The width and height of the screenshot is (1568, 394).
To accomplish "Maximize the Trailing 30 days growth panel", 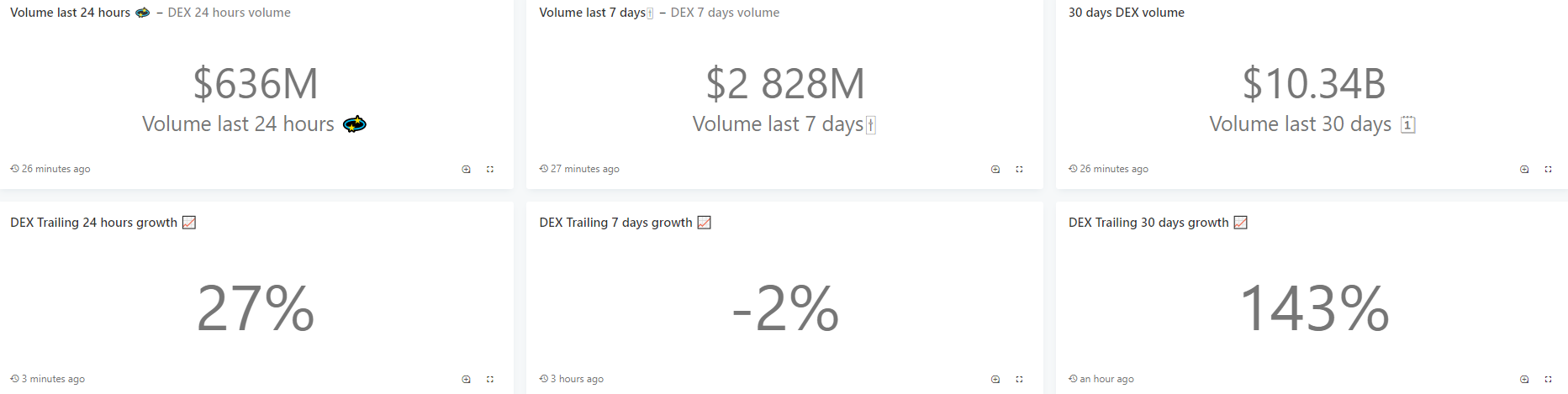I will 1548,380.
